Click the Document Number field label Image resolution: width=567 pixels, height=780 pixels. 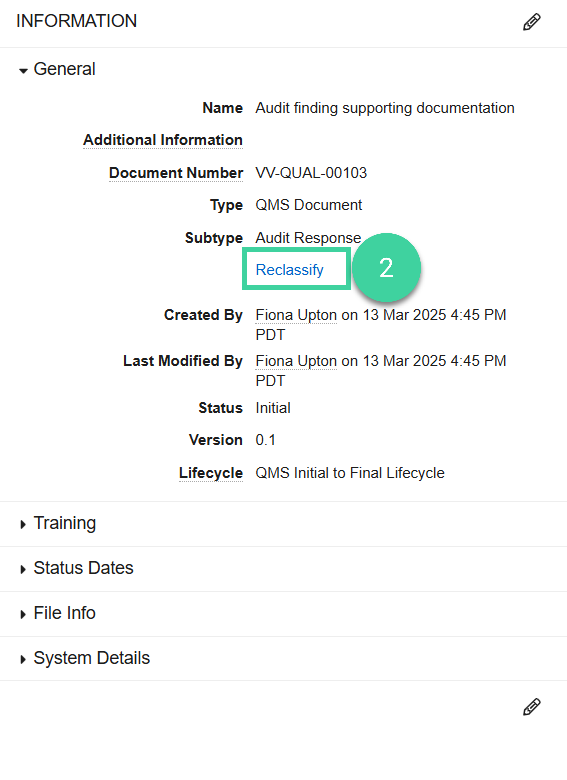click(176, 173)
